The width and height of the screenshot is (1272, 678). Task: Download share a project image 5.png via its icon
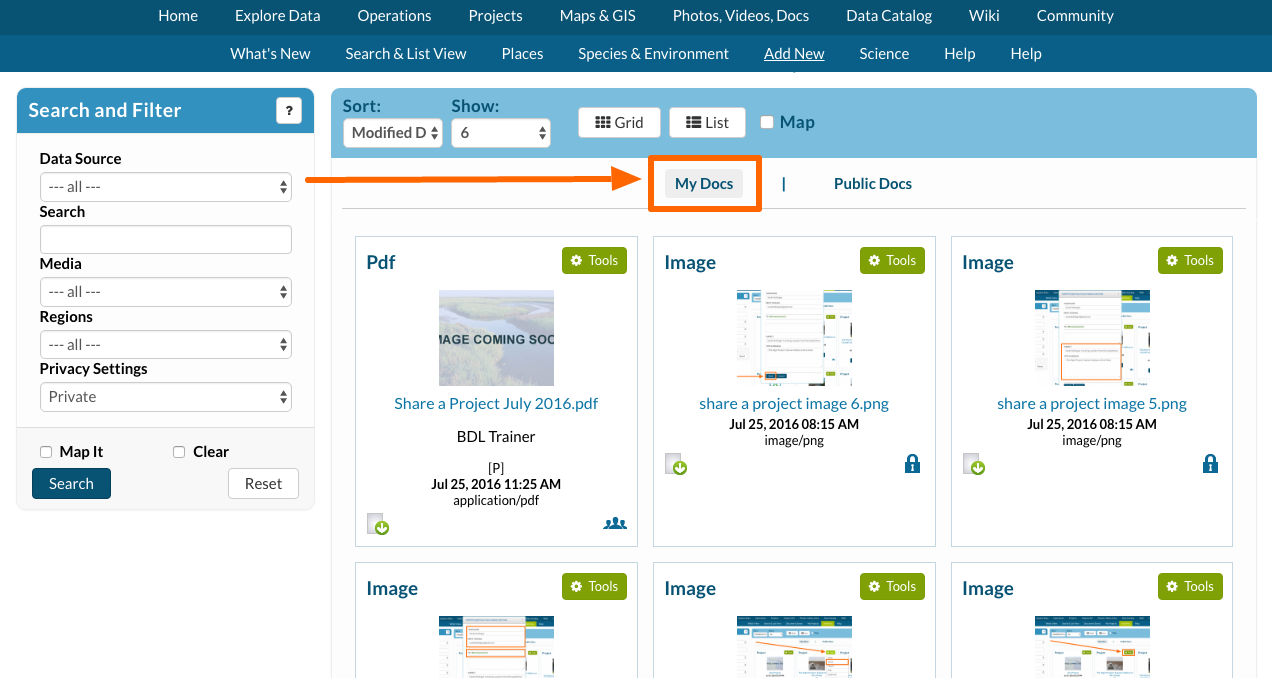click(x=974, y=464)
